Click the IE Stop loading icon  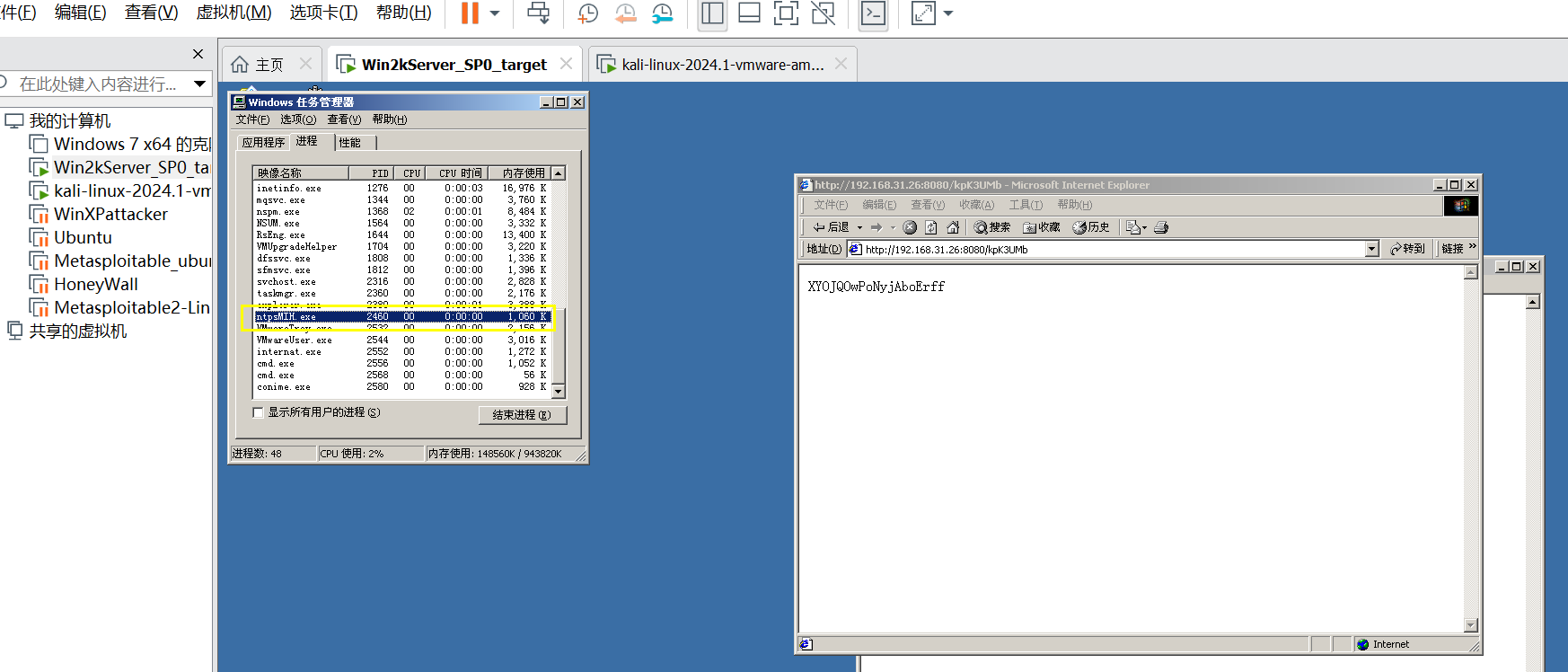tap(910, 227)
